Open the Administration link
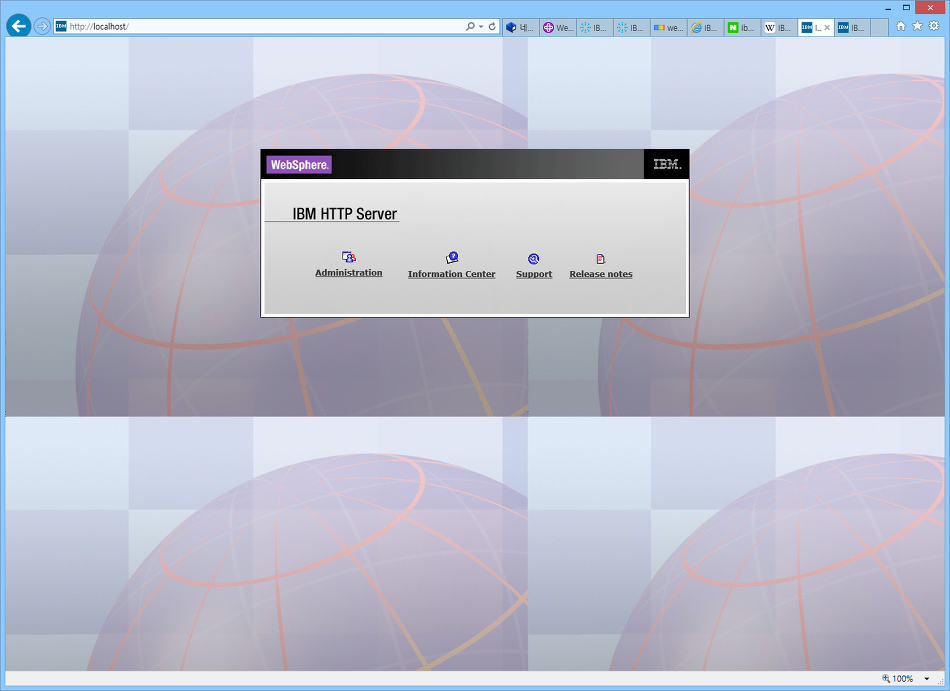This screenshot has width=950, height=691. [x=349, y=273]
